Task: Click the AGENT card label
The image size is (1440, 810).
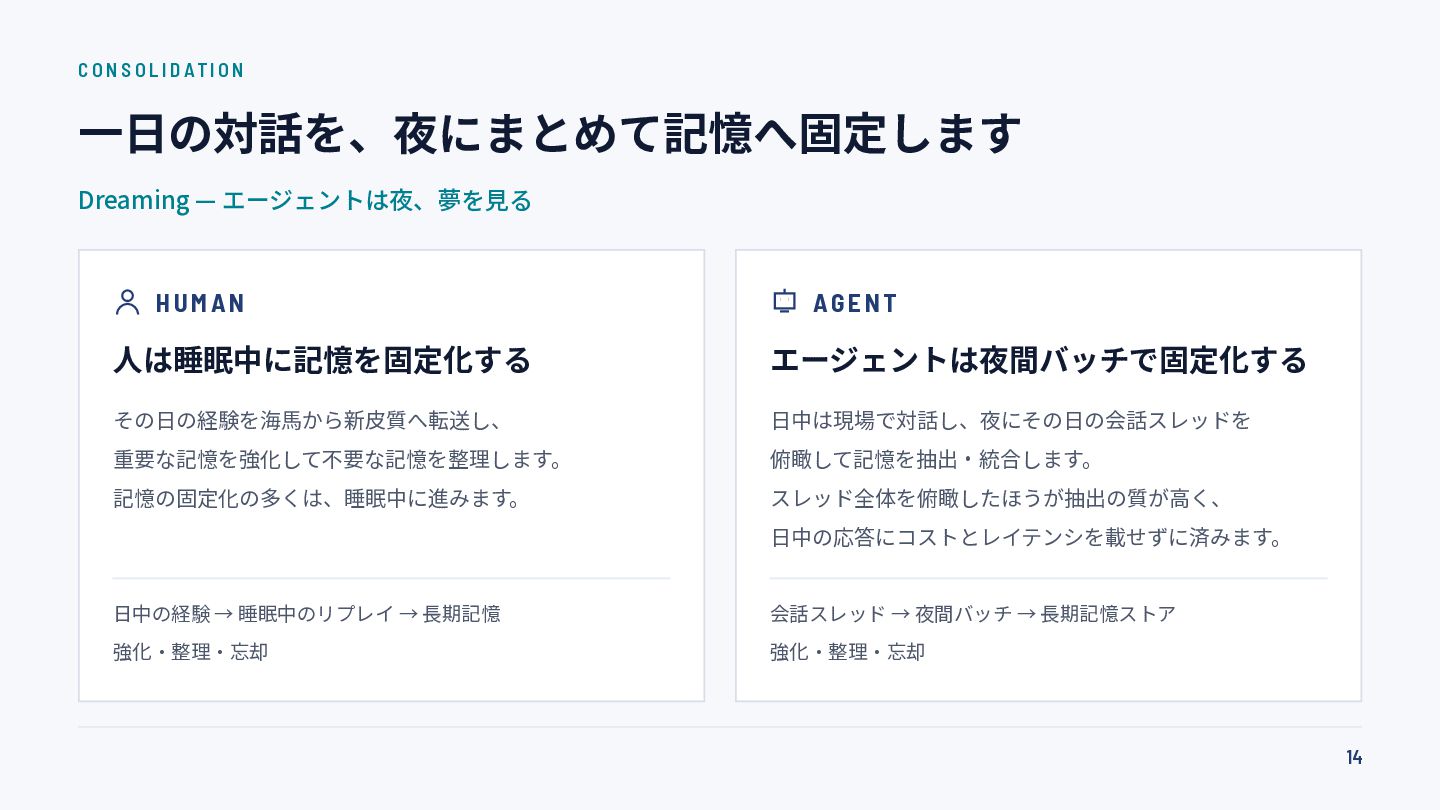Action: click(856, 303)
